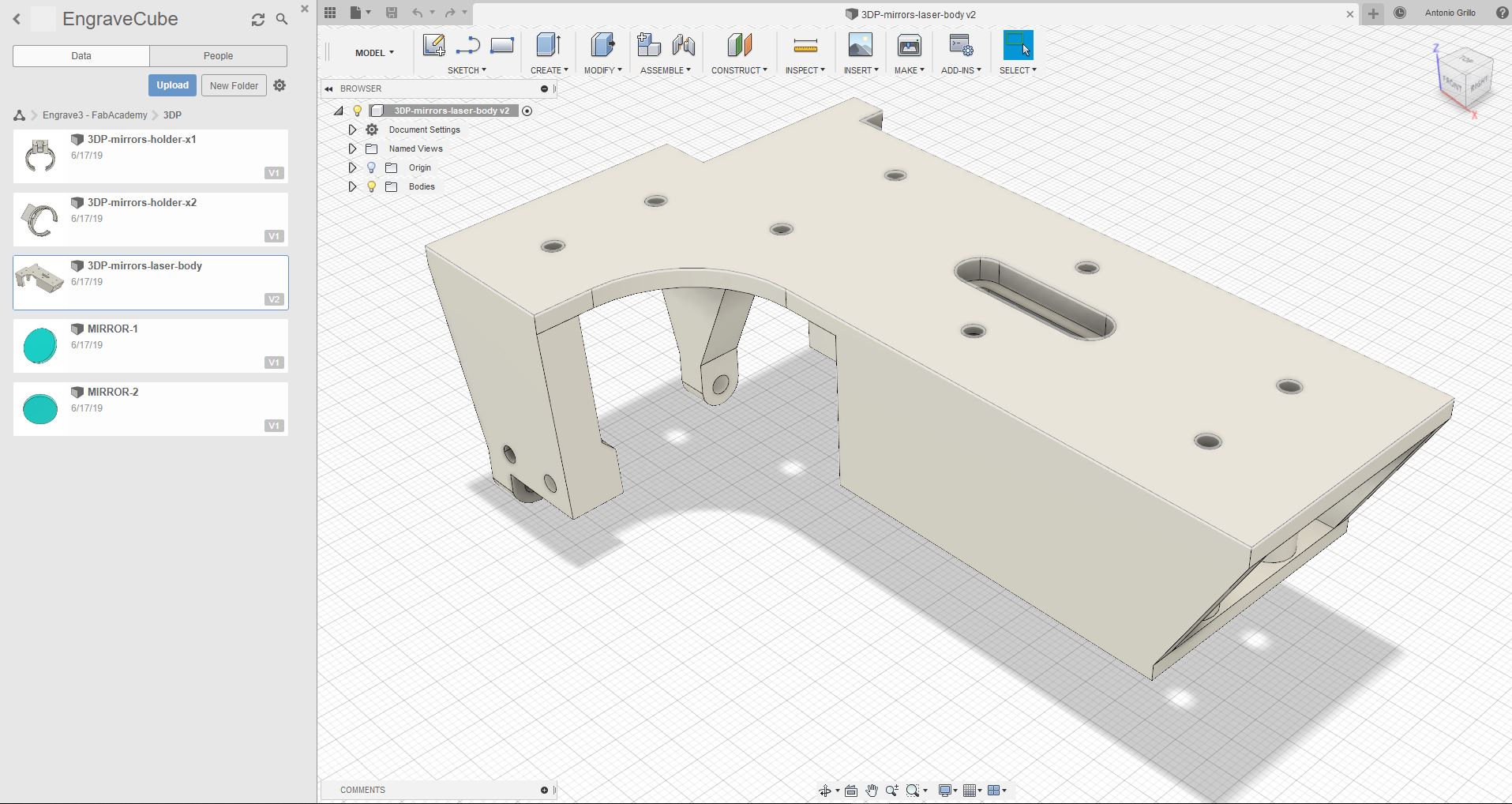Image resolution: width=1512 pixels, height=804 pixels.
Task: Click the Measure ruler icon under Inspect
Action: tap(805, 46)
